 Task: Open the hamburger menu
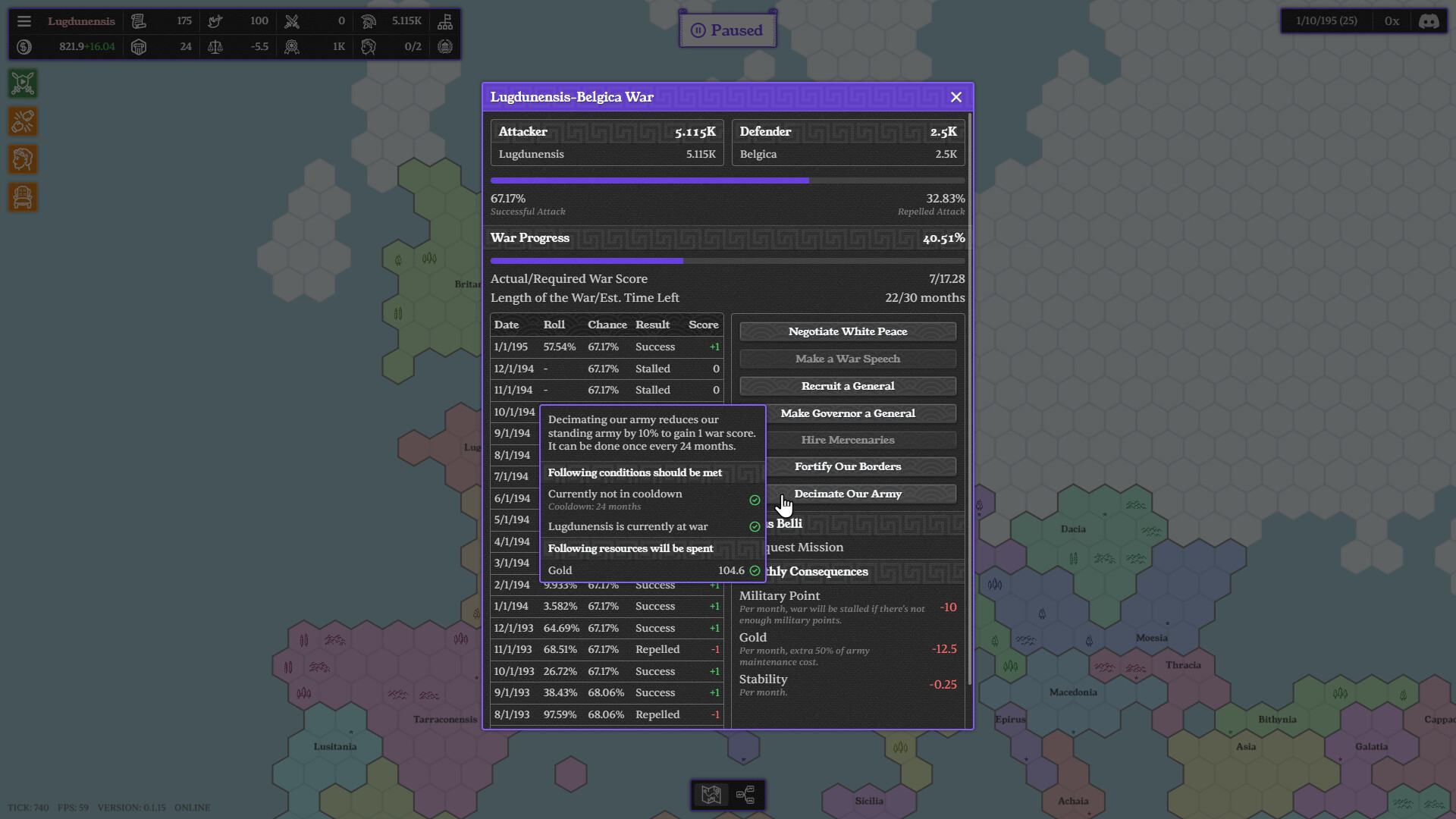tap(24, 20)
